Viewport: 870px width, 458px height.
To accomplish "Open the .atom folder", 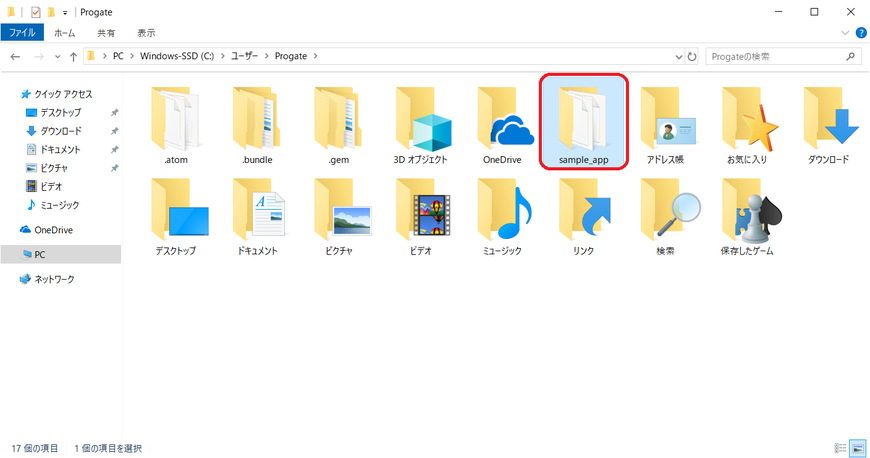I will coord(175,126).
